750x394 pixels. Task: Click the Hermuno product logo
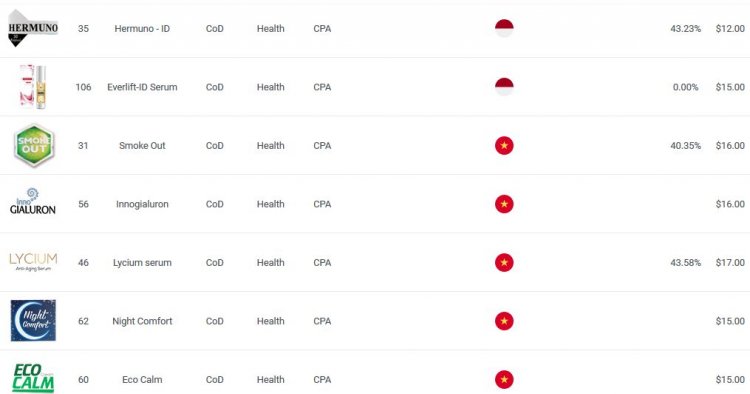33,28
